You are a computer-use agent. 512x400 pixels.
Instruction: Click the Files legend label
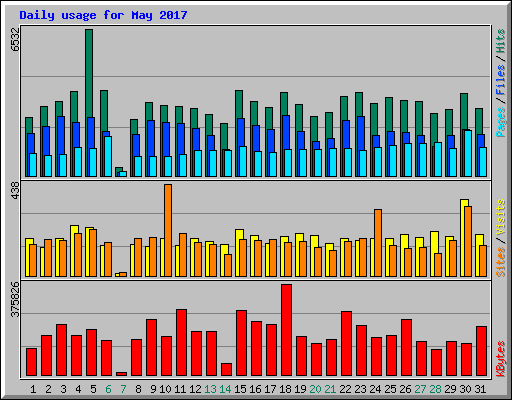tap(501, 79)
